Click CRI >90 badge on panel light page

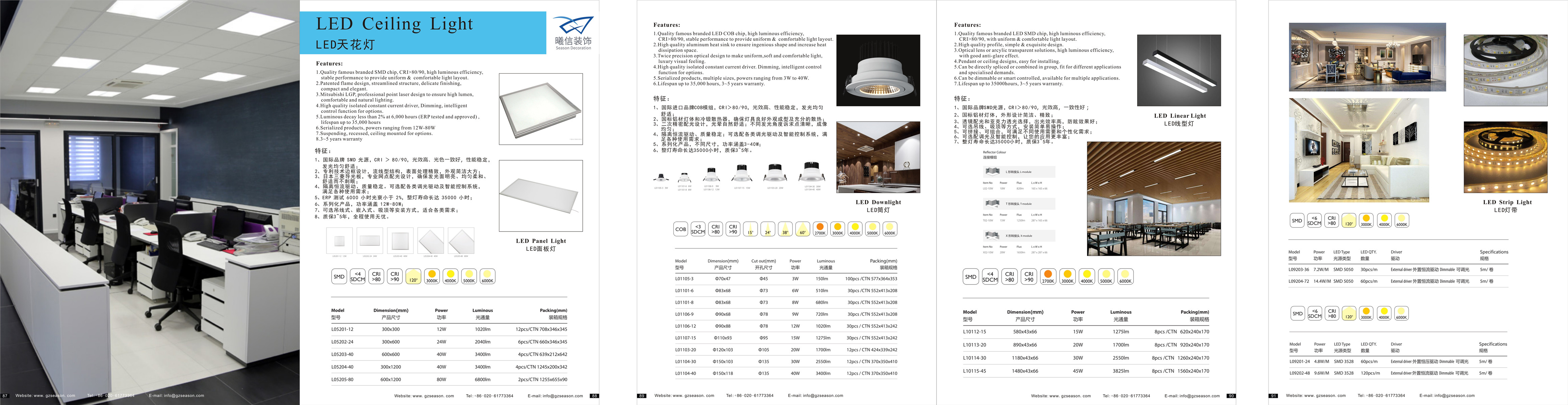pos(395,277)
